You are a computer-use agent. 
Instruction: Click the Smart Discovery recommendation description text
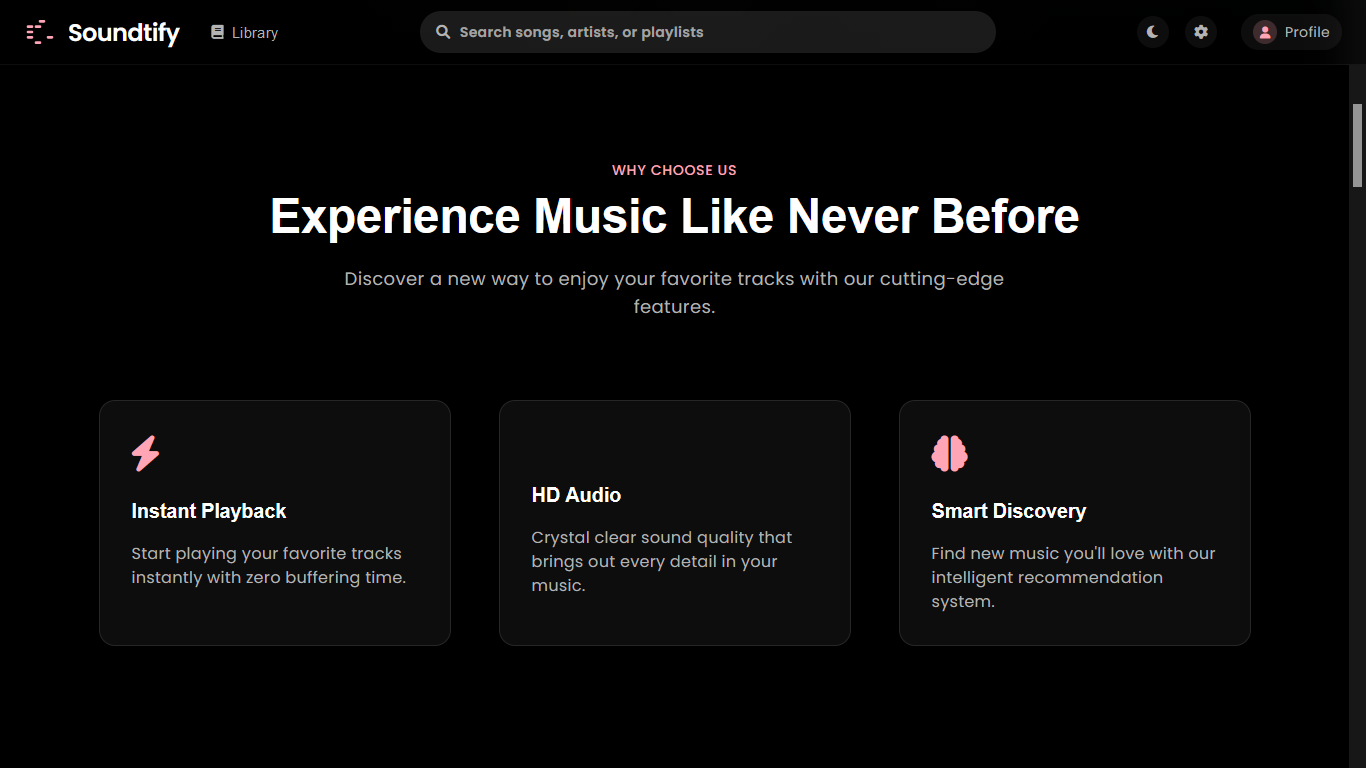1073,577
